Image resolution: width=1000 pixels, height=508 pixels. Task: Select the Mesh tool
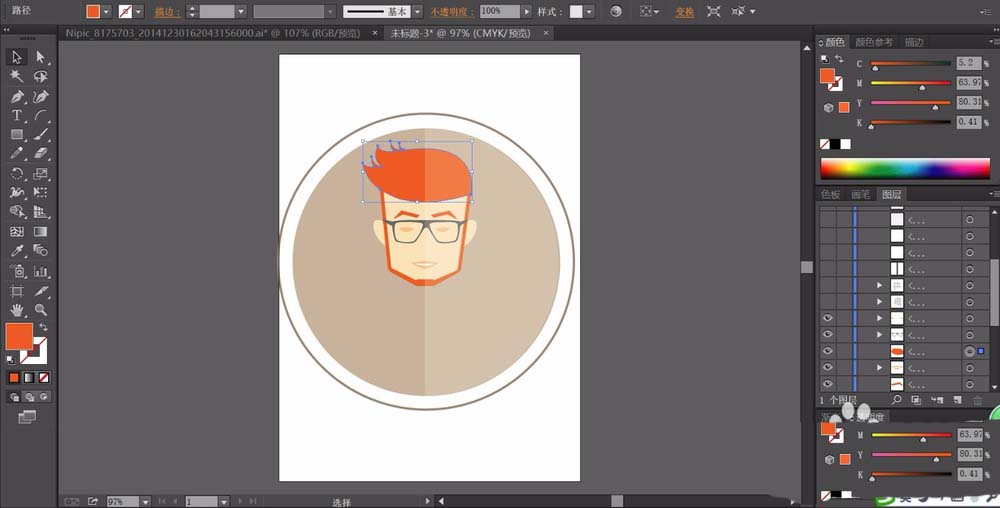click(x=17, y=231)
